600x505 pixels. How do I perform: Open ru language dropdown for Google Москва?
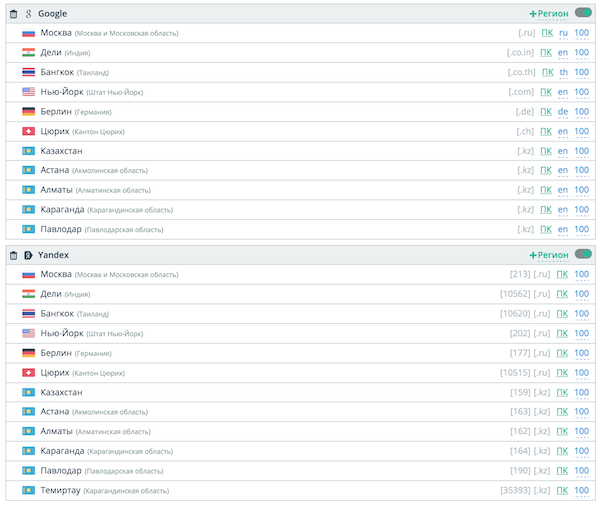(x=563, y=33)
